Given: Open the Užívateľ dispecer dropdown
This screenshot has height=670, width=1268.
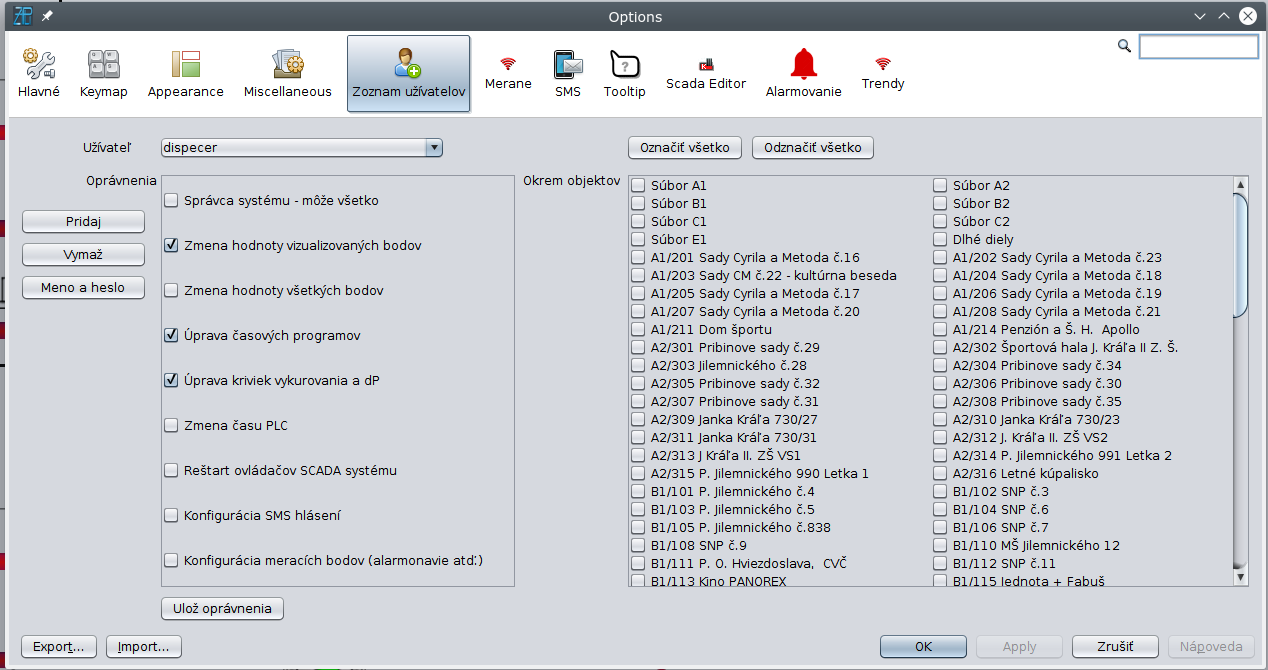Looking at the screenshot, I should (301, 148).
